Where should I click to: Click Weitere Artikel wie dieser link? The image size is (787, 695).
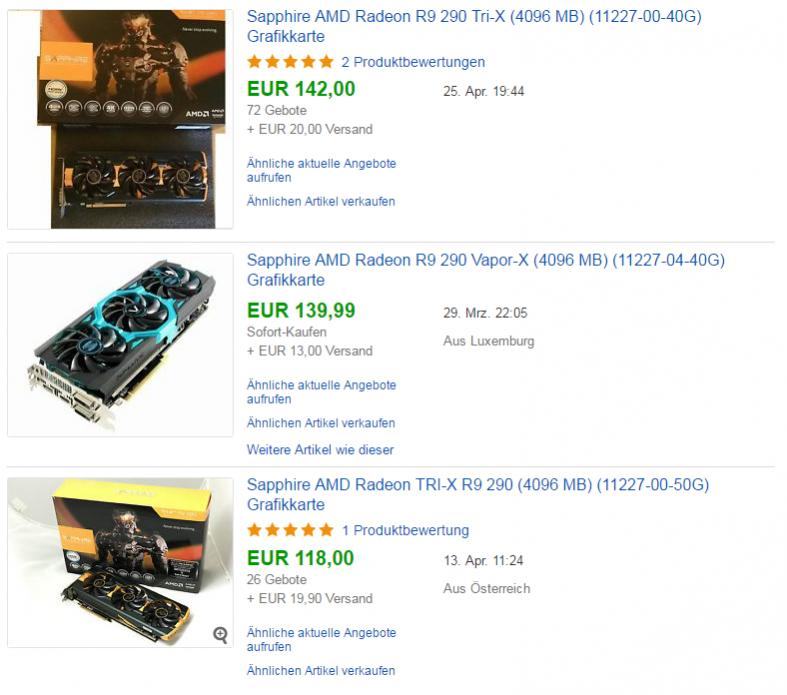click(x=320, y=450)
